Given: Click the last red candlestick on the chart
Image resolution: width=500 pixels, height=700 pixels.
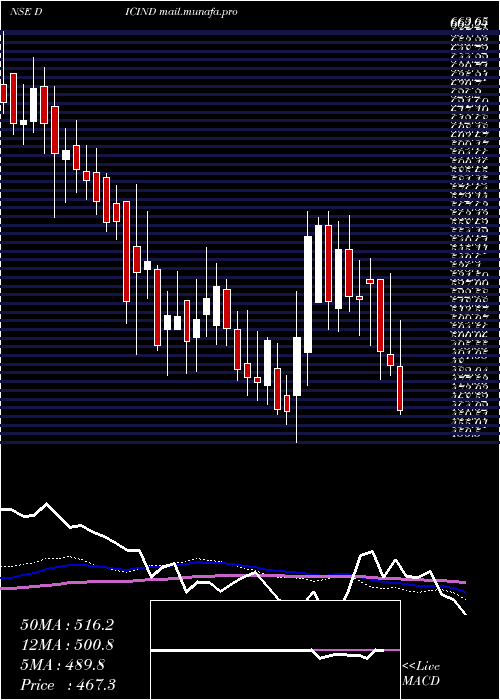Looking at the screenshot, I should pos(400,388).
